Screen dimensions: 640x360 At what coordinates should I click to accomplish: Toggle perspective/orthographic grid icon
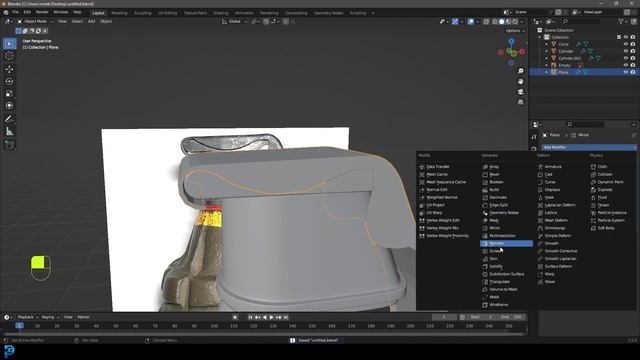tap(520, 102)
